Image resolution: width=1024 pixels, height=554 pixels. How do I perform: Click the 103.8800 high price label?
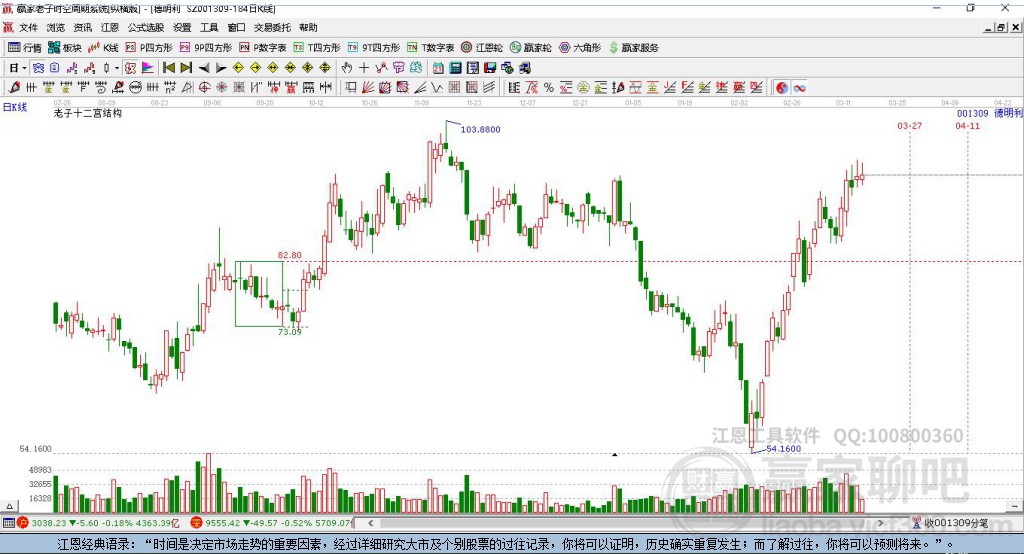[x=481, y=129]
